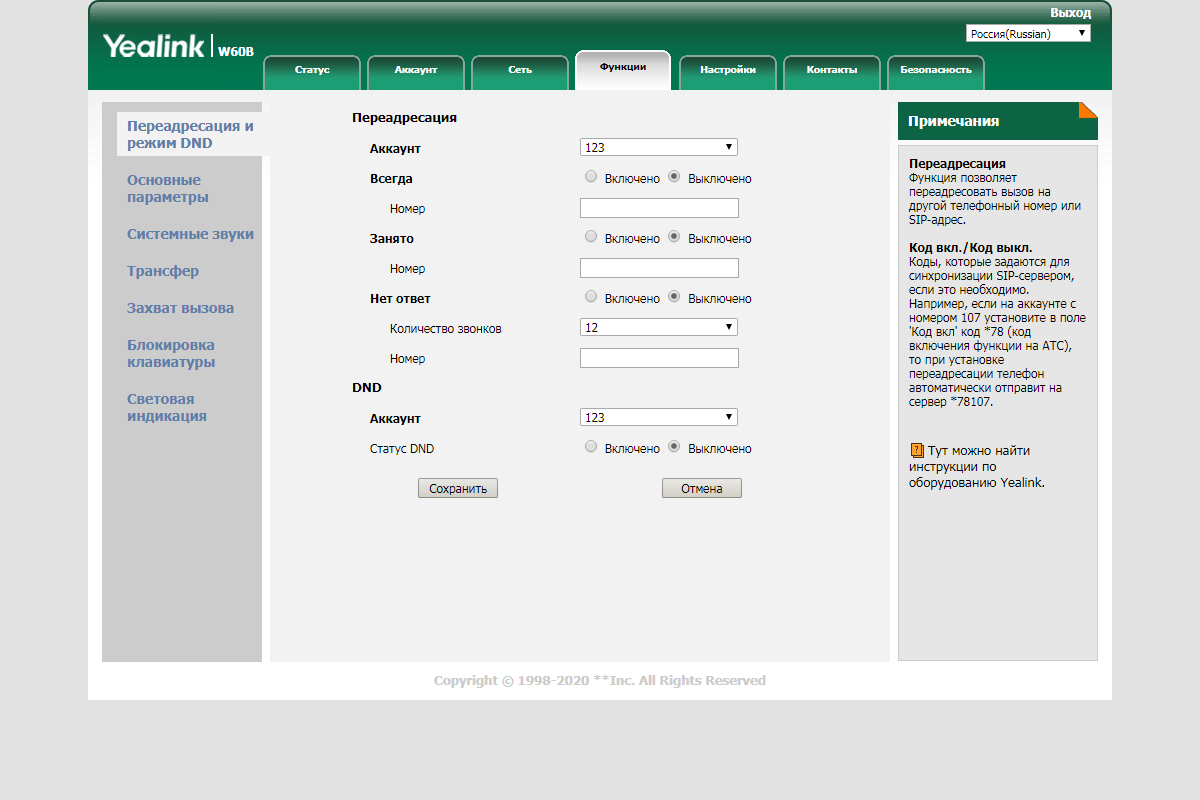This screenshot has width=1200, height=800.
Task: Click the Отмена button
Action: tap(701, 489)
